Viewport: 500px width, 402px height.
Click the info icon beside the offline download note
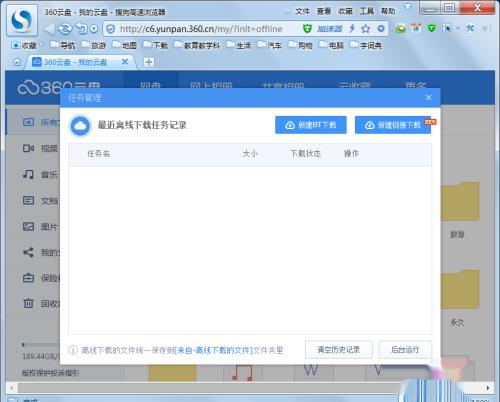click(x=73, y=350)
